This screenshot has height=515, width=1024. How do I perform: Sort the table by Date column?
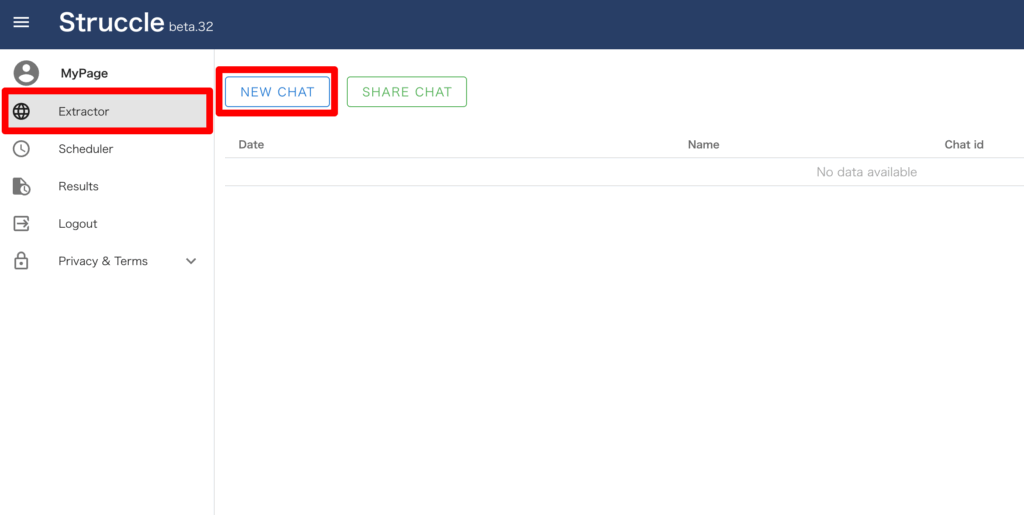point(251,144)
